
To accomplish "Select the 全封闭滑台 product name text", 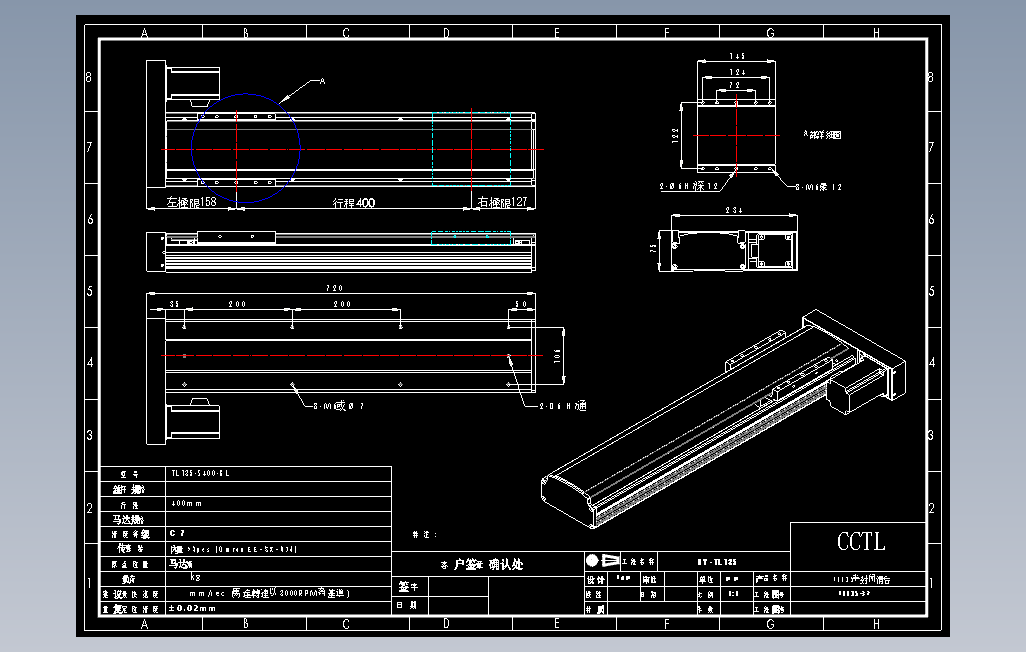I will [862, 579].
